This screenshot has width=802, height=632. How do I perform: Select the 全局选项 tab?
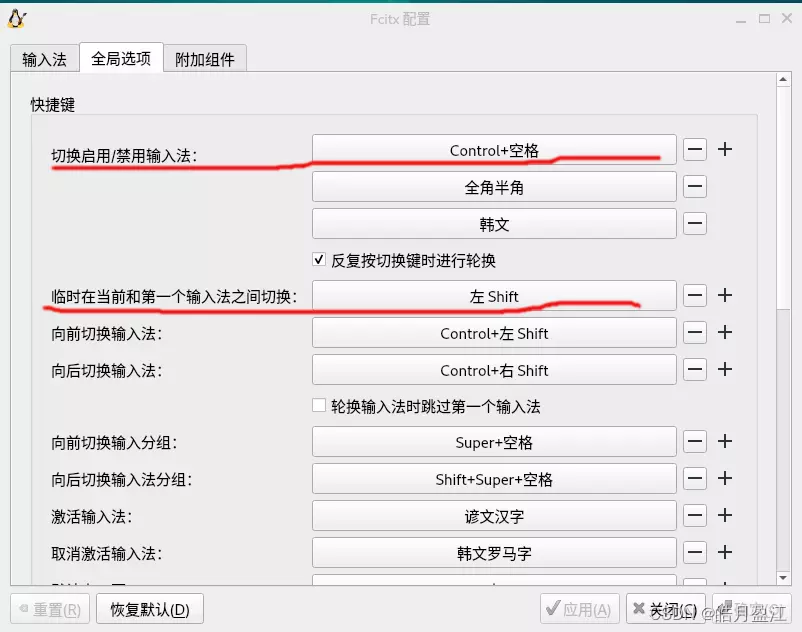[121, 58]
